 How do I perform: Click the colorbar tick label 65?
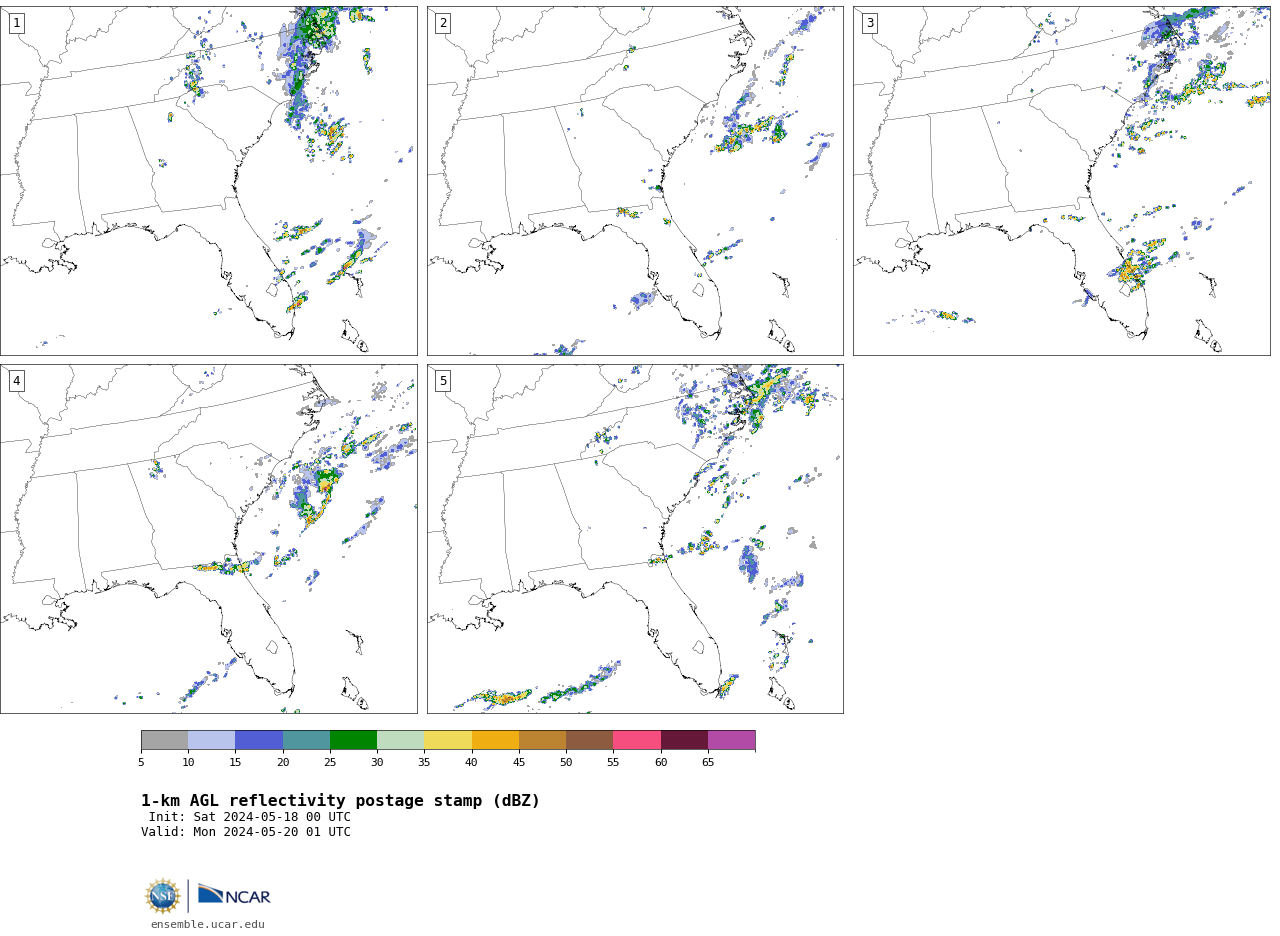[708, 762]
